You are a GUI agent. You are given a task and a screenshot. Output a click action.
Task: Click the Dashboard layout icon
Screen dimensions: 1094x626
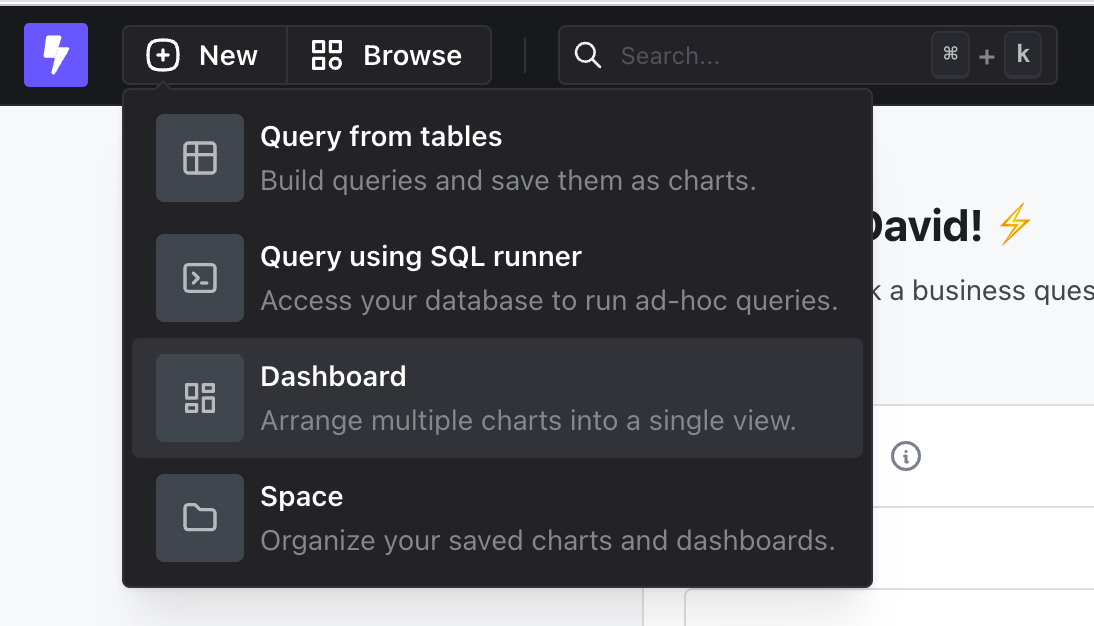[x=200, y=398]
